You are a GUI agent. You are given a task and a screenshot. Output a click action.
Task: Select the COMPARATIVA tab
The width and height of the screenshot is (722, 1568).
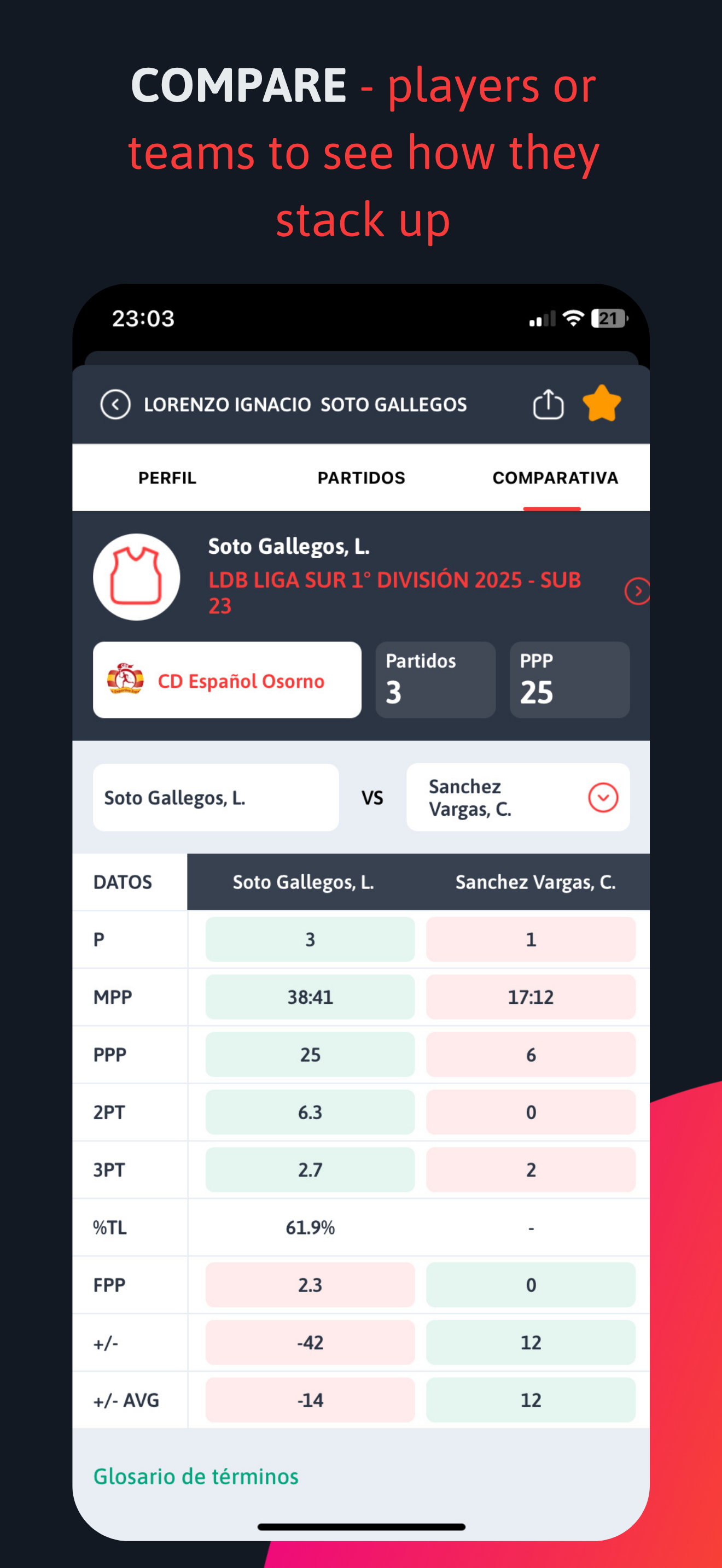click(x=555, y=478)
